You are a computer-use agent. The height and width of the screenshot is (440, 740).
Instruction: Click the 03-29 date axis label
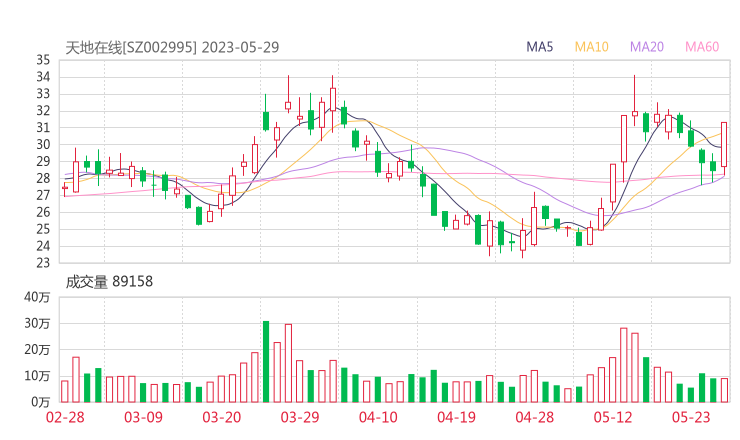[x=300, y=417]
